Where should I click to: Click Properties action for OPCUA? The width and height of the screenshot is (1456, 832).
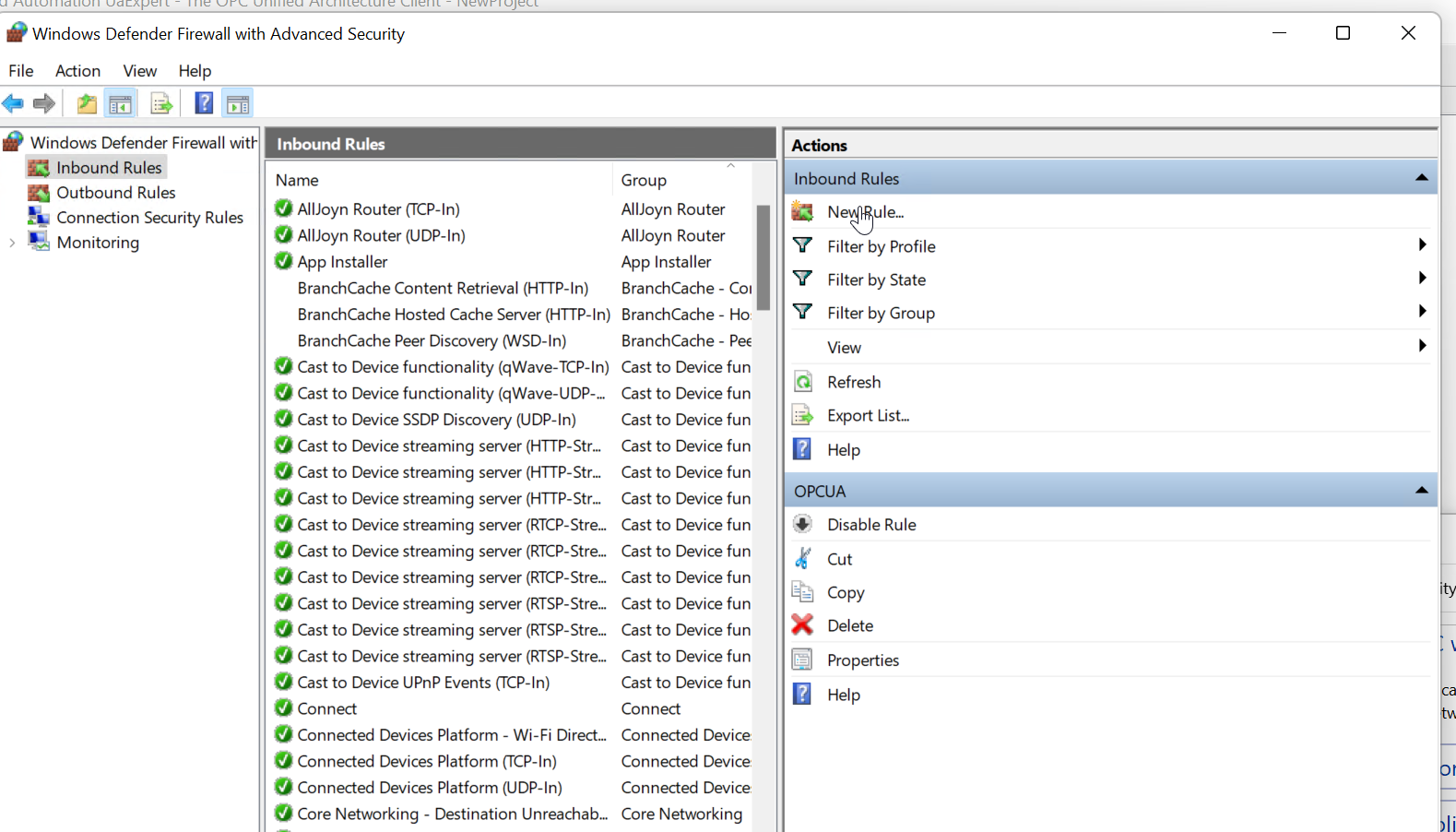863,660
